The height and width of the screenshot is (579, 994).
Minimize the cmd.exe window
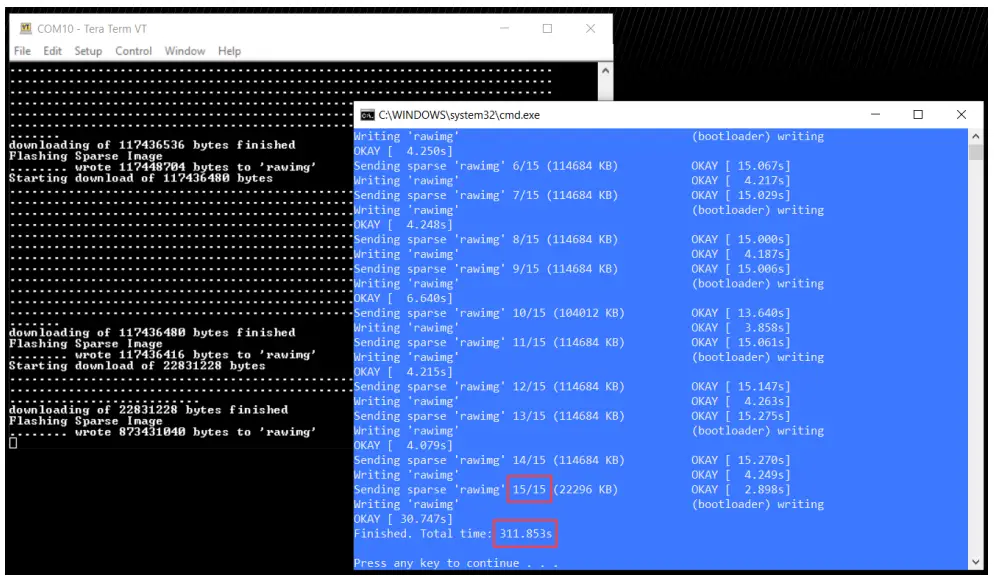click(x=875, y=115)
